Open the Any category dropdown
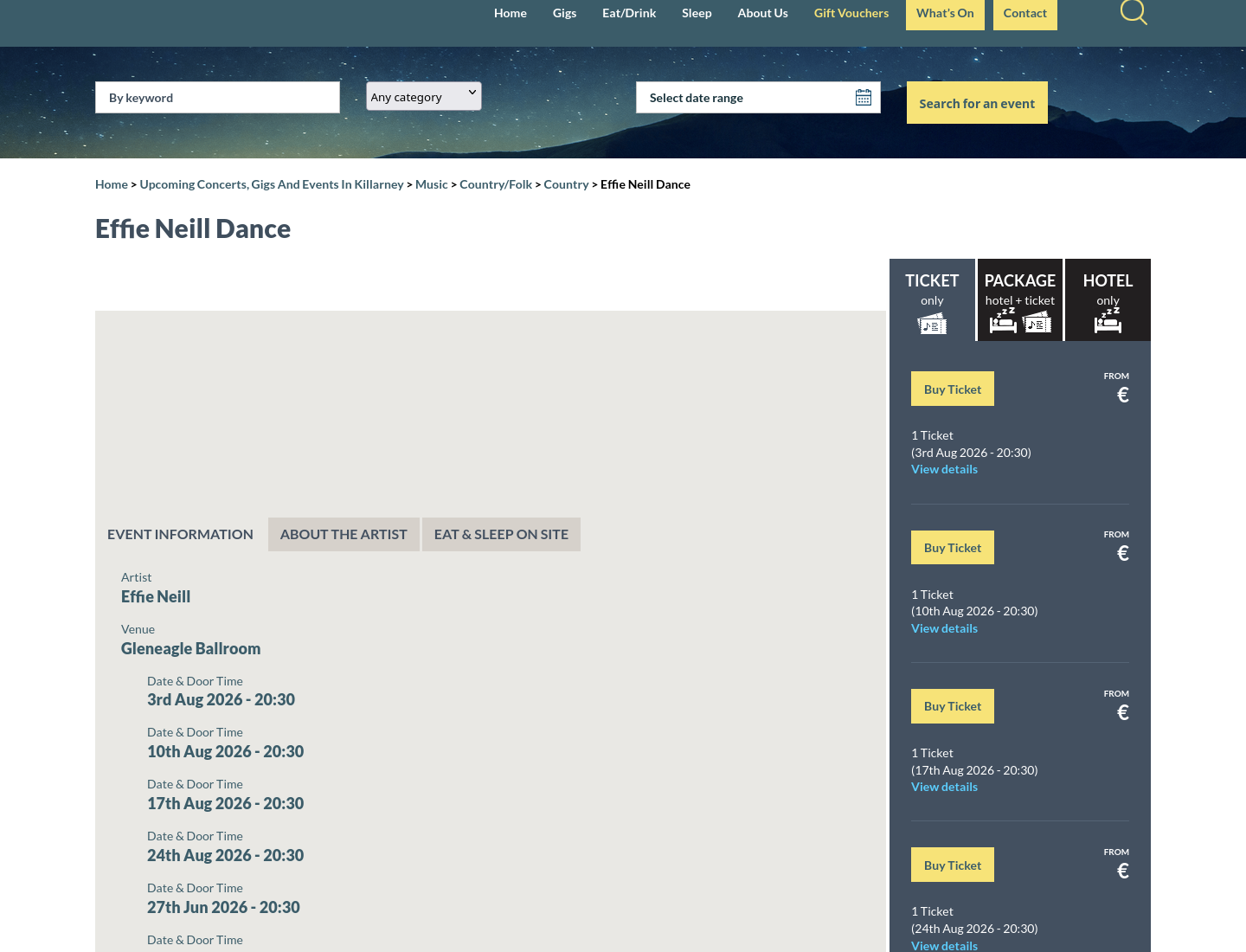1246x952 pixels. coord(424,96)
